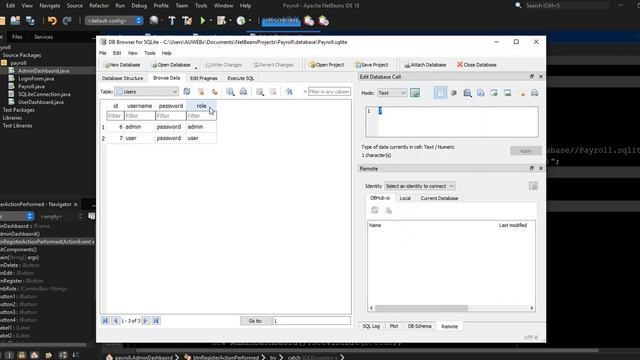Open the default config dropdown in NetBeans
This screenshot has width=640, height=360.
point(114,20)
